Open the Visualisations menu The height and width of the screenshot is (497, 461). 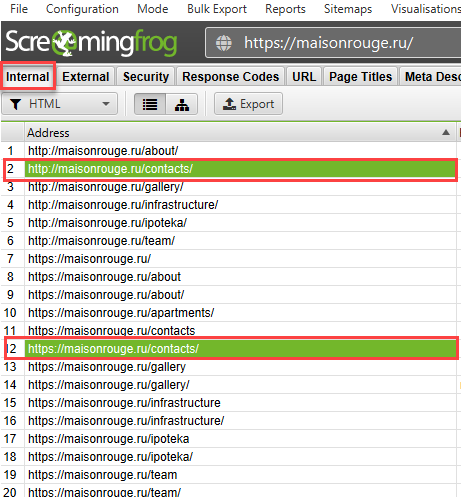(x=426, y=9)
